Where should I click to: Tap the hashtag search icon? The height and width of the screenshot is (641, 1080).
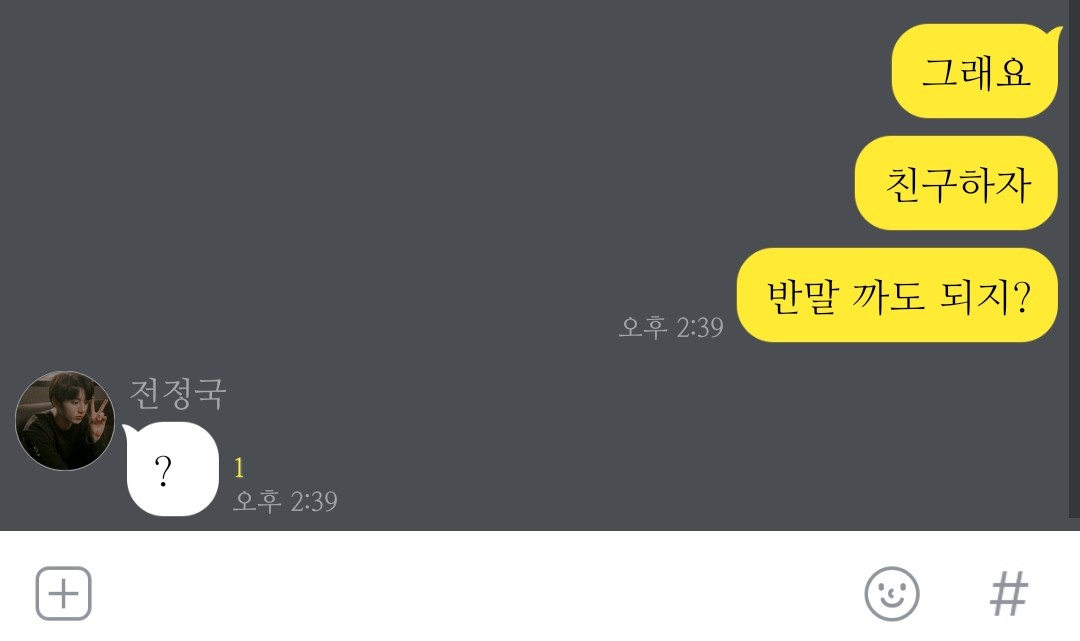pyautogui.click(x=1009, y=593)
